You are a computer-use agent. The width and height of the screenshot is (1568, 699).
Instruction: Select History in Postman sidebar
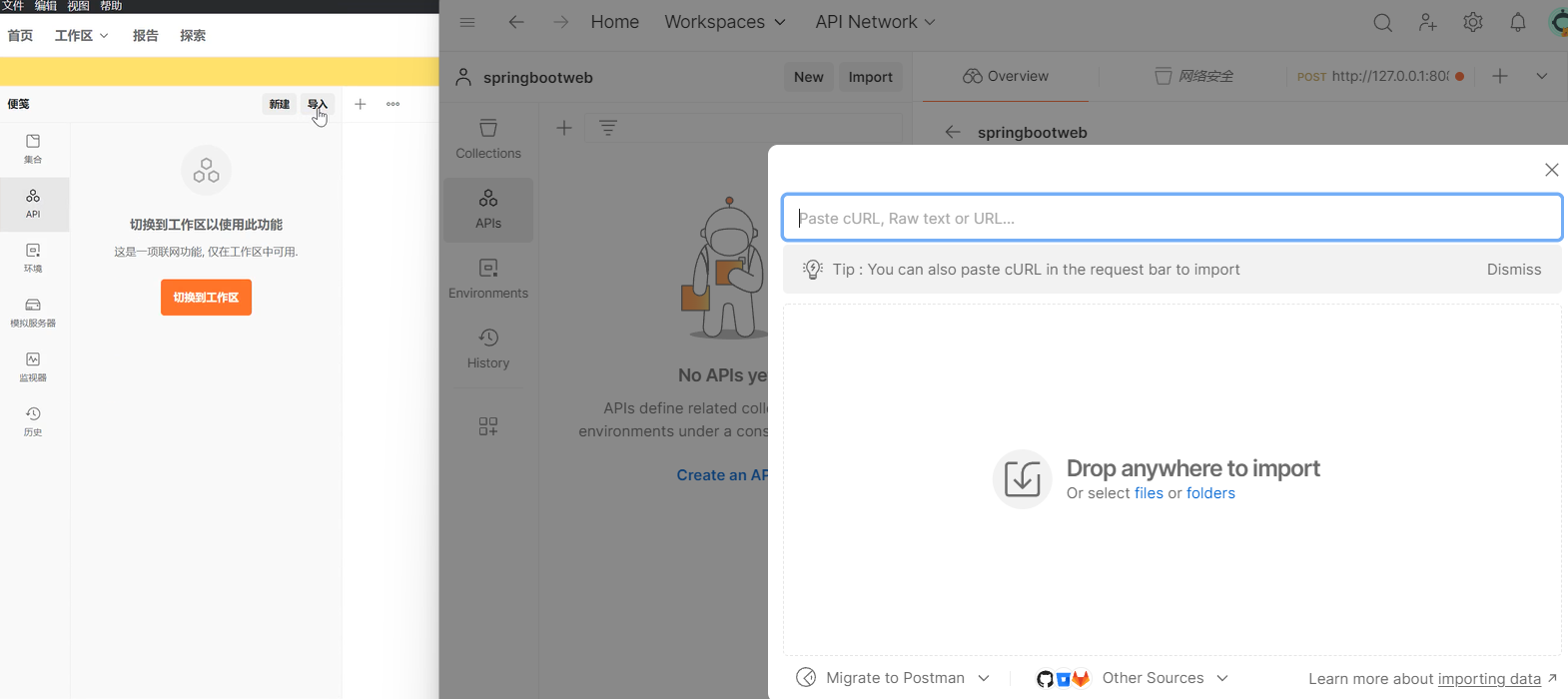click(488, 349)
